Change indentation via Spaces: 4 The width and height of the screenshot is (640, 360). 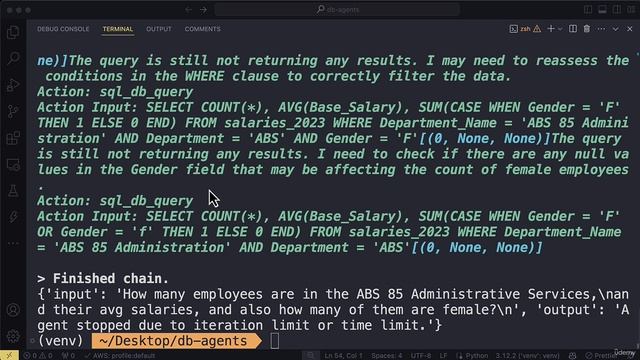click(x=387, y=356)
